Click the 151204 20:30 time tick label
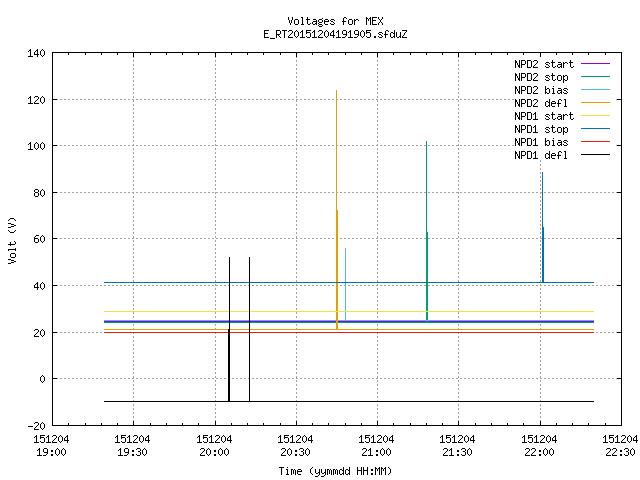This screenshot has height=480, width=640. (x=295, y=446)
